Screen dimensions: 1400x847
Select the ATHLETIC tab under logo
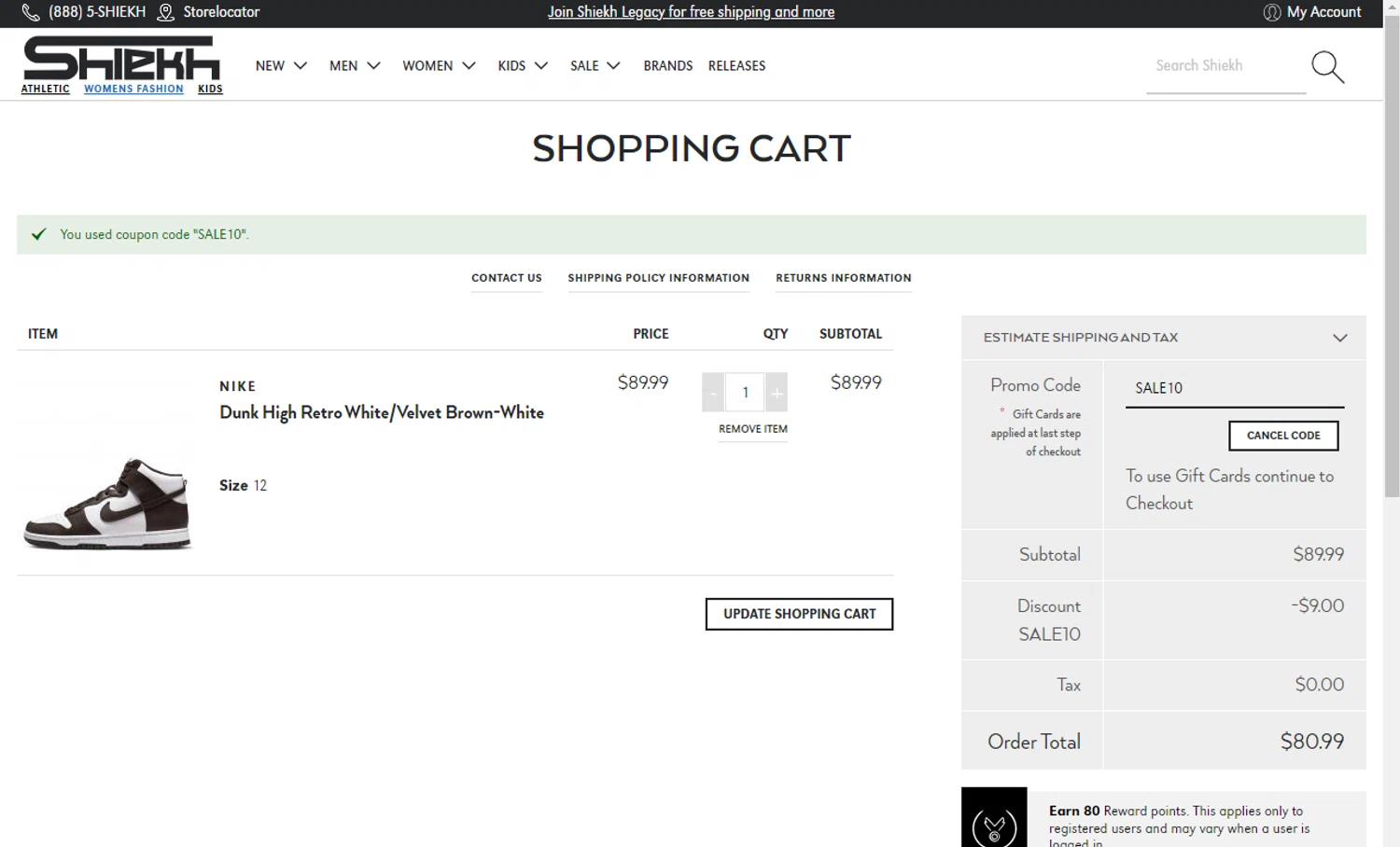[45, 89]
